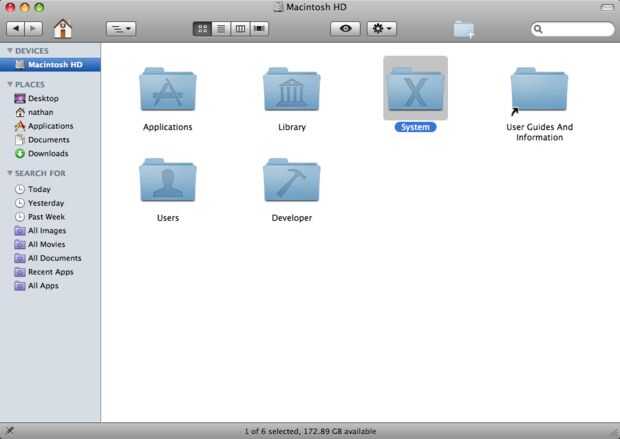The width and height of the screenshot is (620, 439).
Task: Go back with the left arrow button
Action: (x=16, y=28)
